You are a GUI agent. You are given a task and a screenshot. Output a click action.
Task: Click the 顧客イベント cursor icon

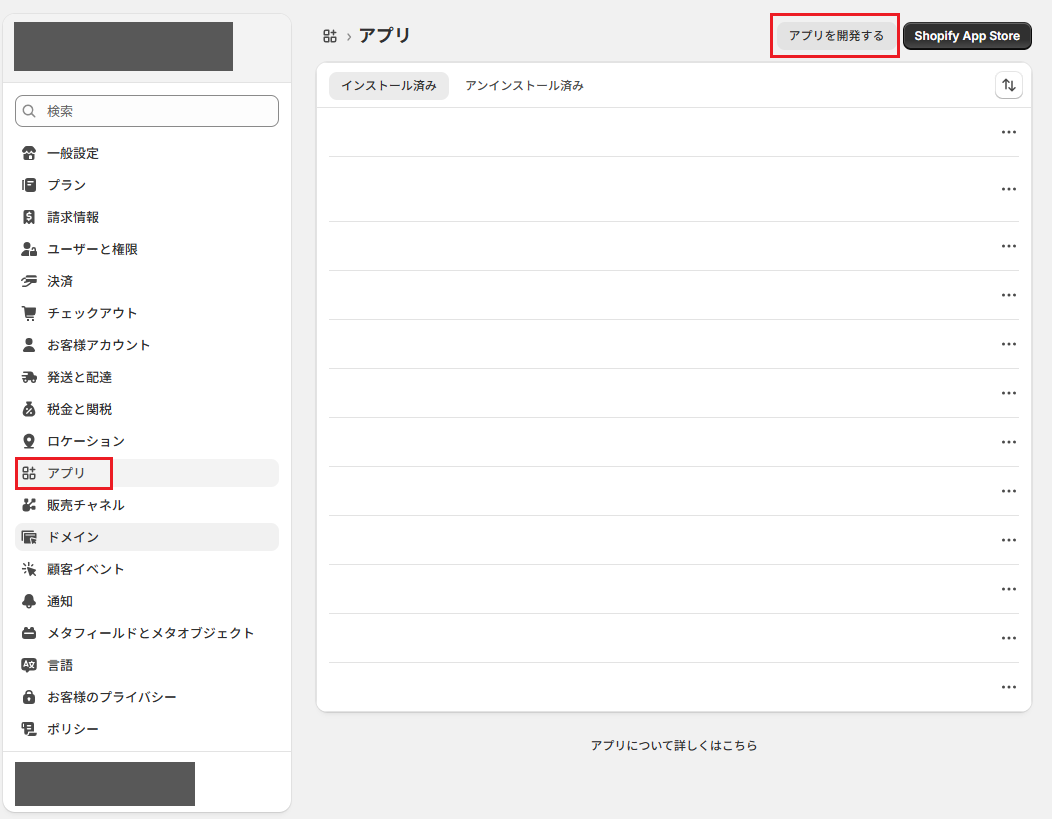(29, 569)
